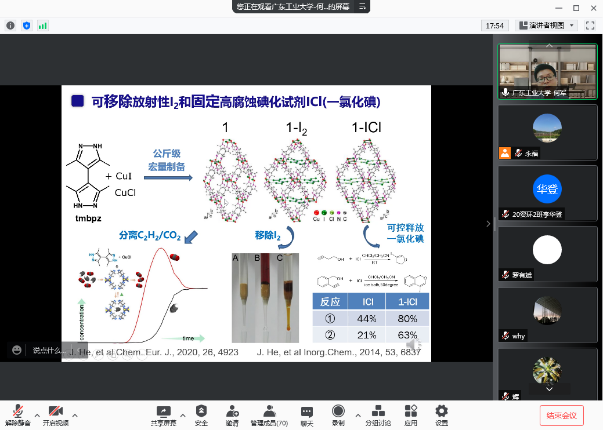
Task: Click the Invite participants icon
Action: point(232,413)
